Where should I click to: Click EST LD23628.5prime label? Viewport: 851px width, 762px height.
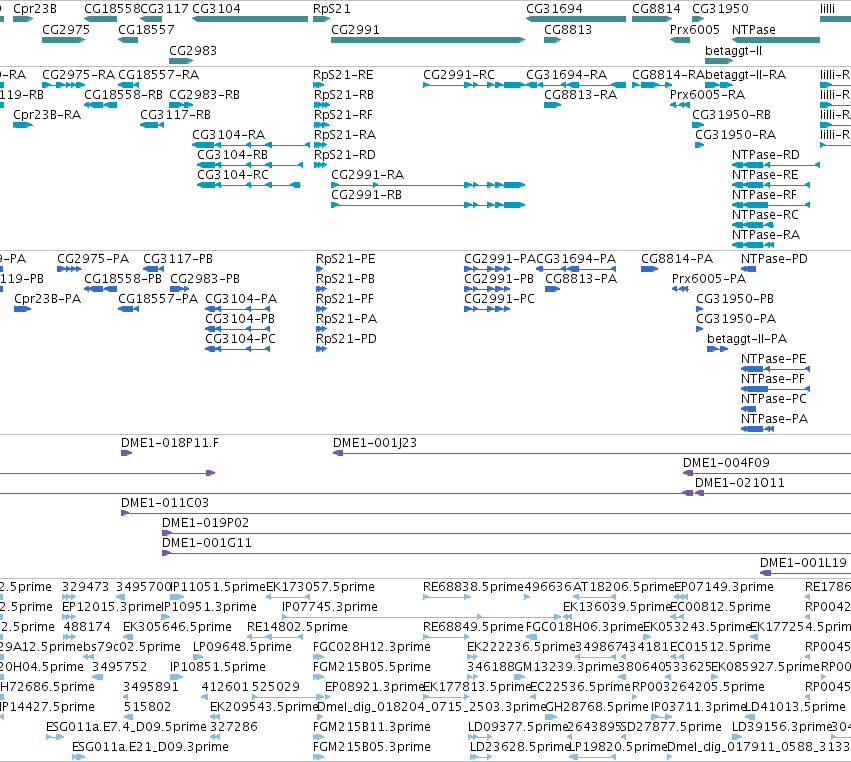[520, 746]
